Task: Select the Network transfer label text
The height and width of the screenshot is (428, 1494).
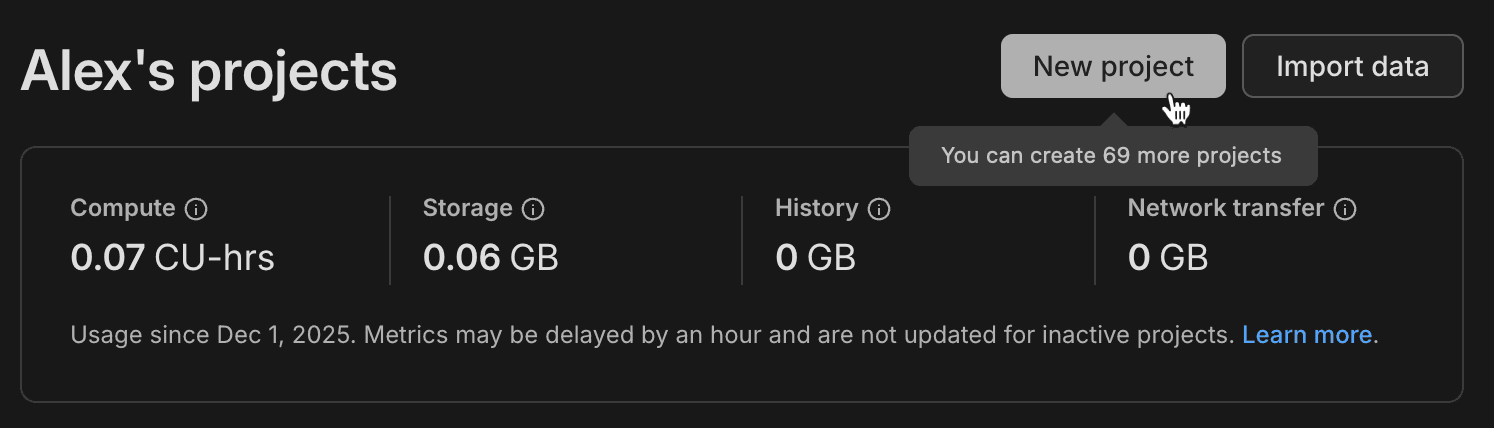Action: point(1225,209)
